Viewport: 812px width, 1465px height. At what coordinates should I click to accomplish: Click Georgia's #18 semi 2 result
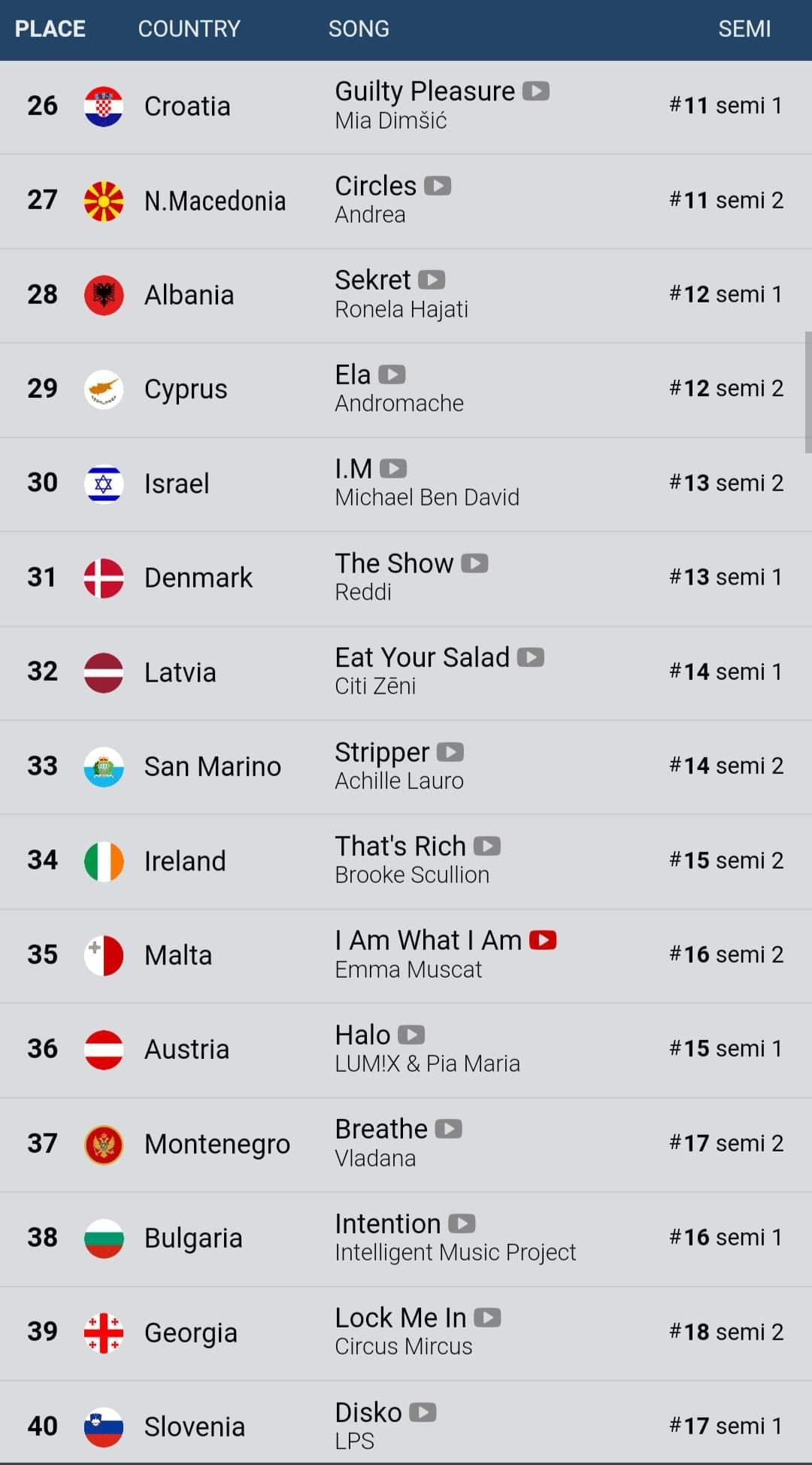click(x=726, y=1332)
